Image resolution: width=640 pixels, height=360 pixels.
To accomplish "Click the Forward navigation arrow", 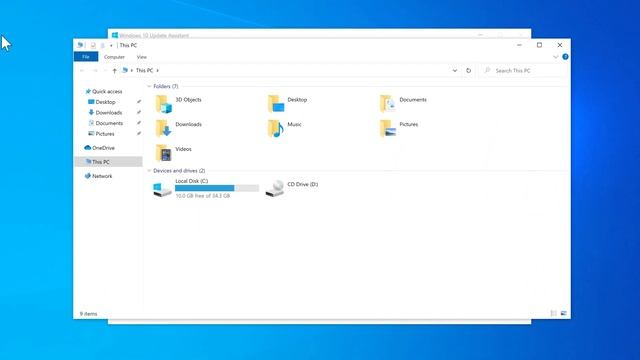I will click(95, 71).
